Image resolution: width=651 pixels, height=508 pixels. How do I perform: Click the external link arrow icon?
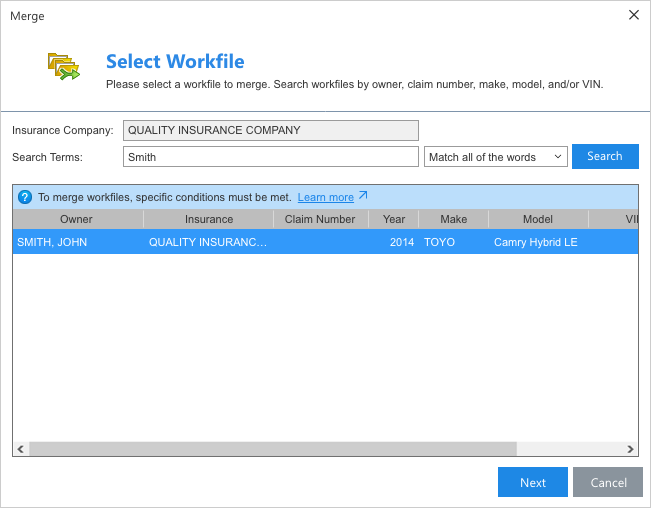pos(363,196)
